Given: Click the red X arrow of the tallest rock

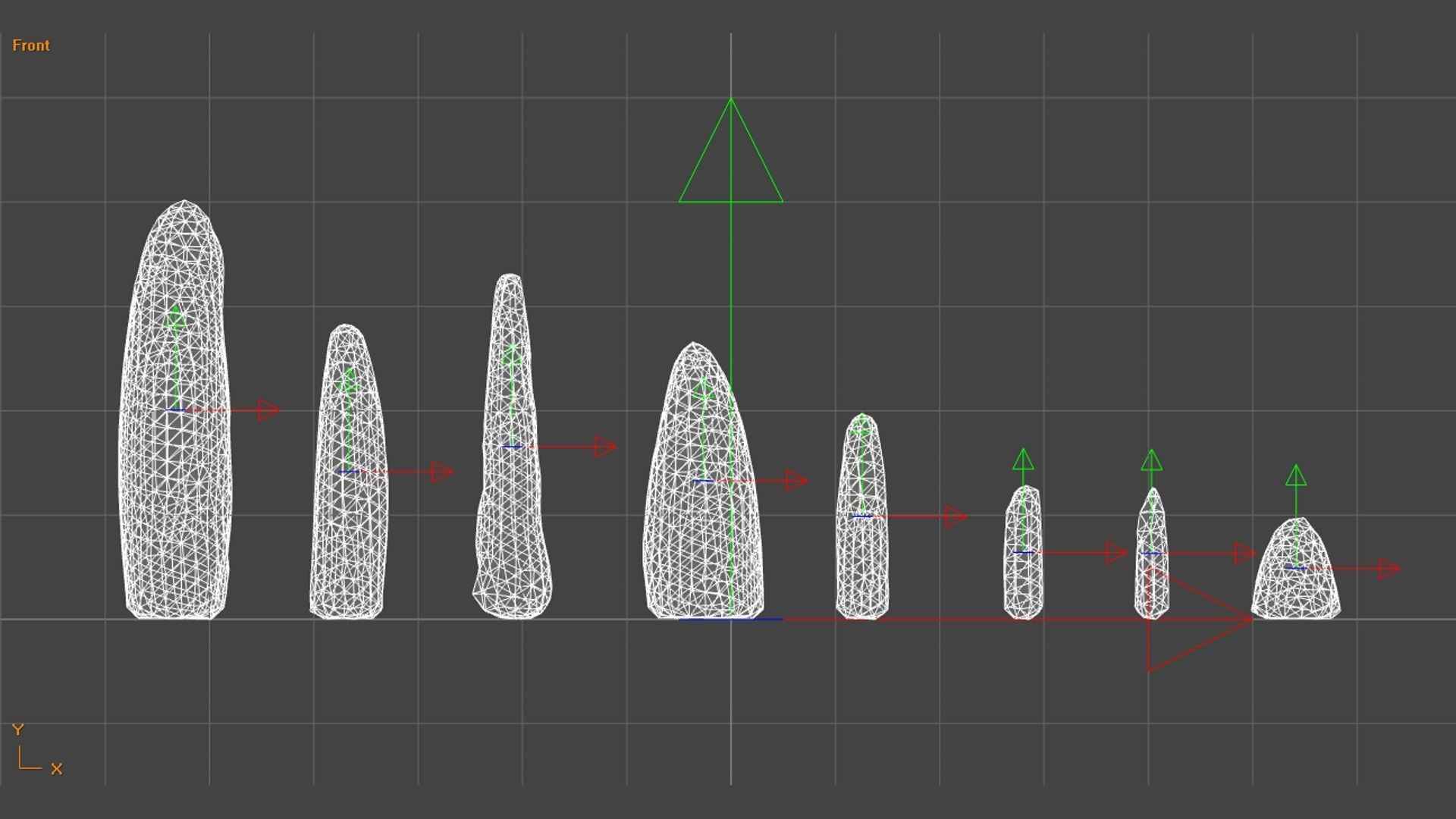Looking at the screenshot, I should (268, 410).
